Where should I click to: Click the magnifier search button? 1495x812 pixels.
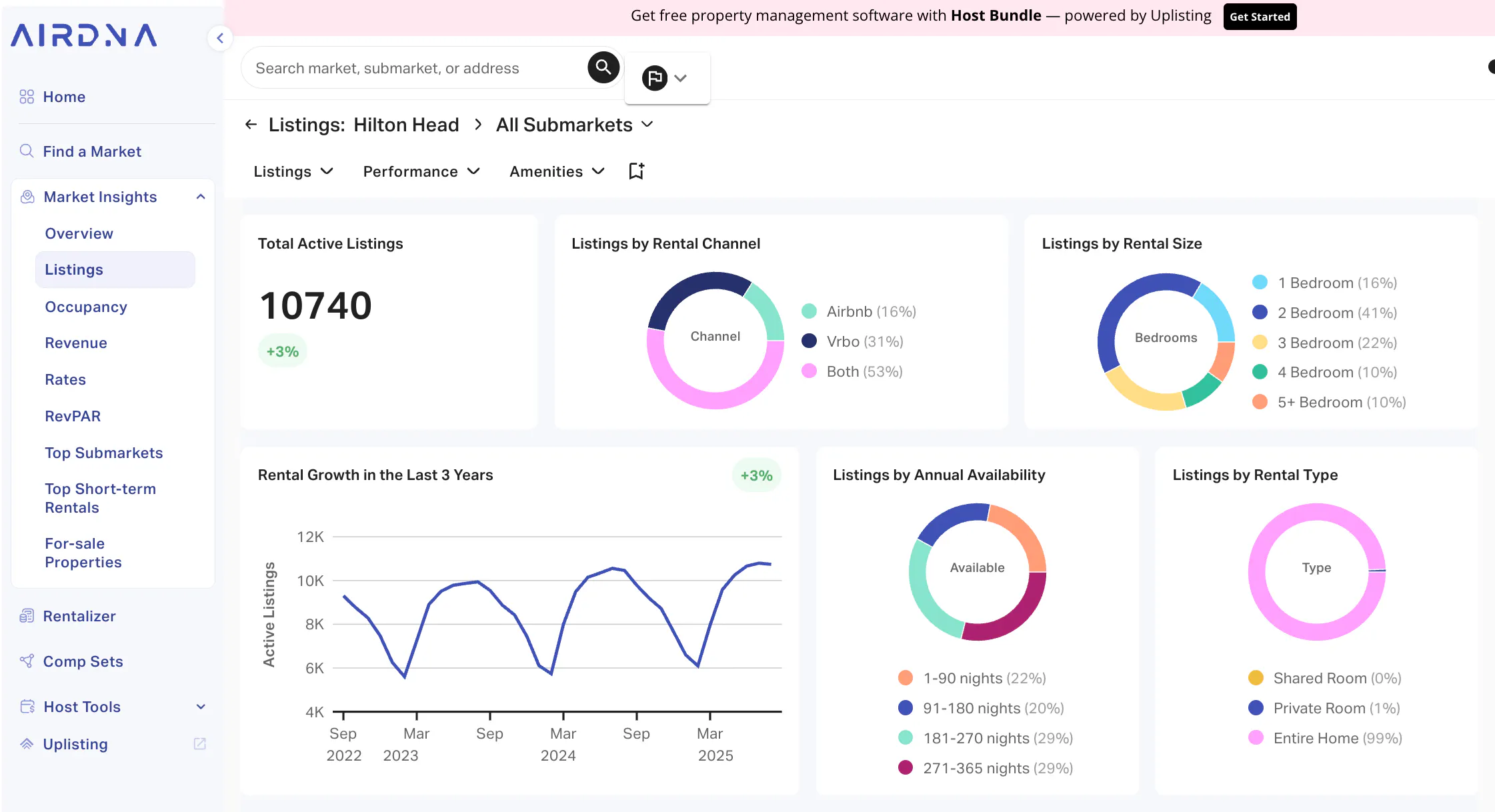pyautogui.click(x=603, y=67)
